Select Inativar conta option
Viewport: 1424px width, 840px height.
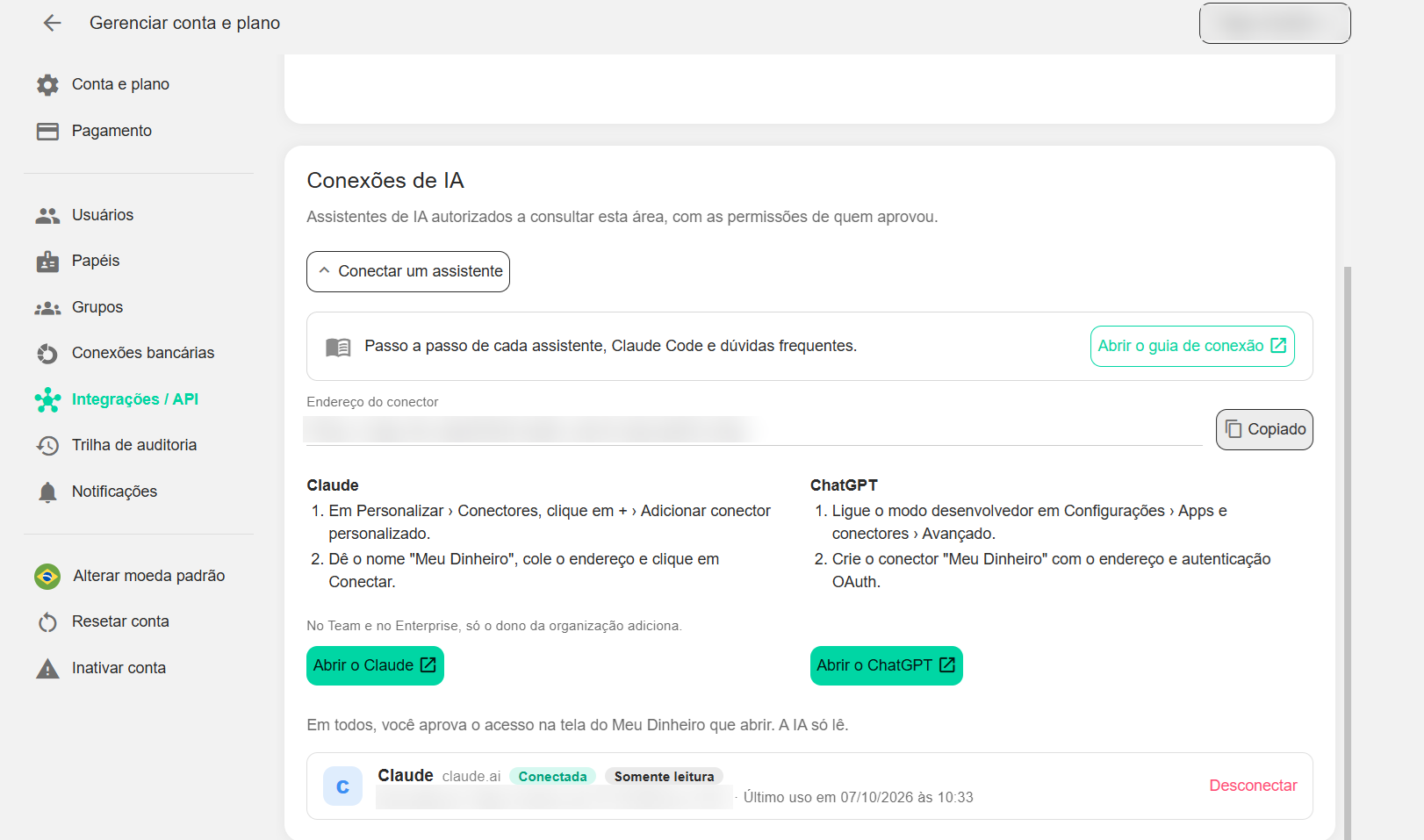click(119, 668)
